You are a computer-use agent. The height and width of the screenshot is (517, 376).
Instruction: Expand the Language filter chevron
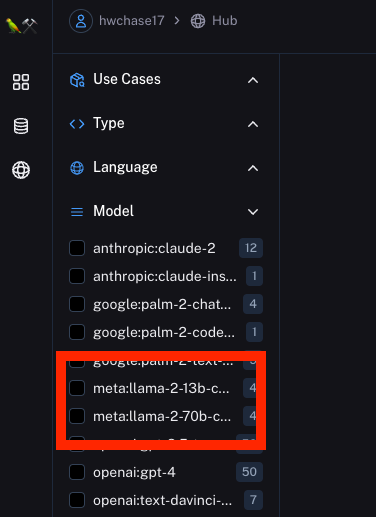tap(253, 168)
